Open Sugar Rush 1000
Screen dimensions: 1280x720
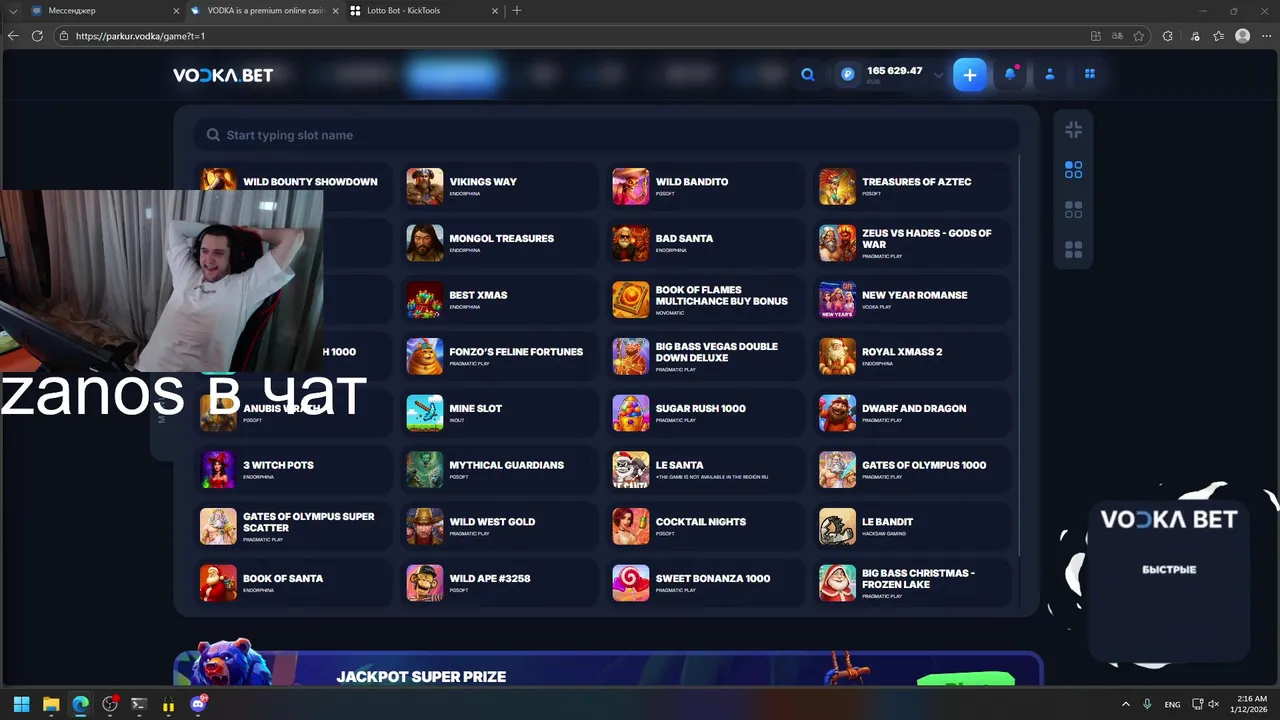click(705, 413)
